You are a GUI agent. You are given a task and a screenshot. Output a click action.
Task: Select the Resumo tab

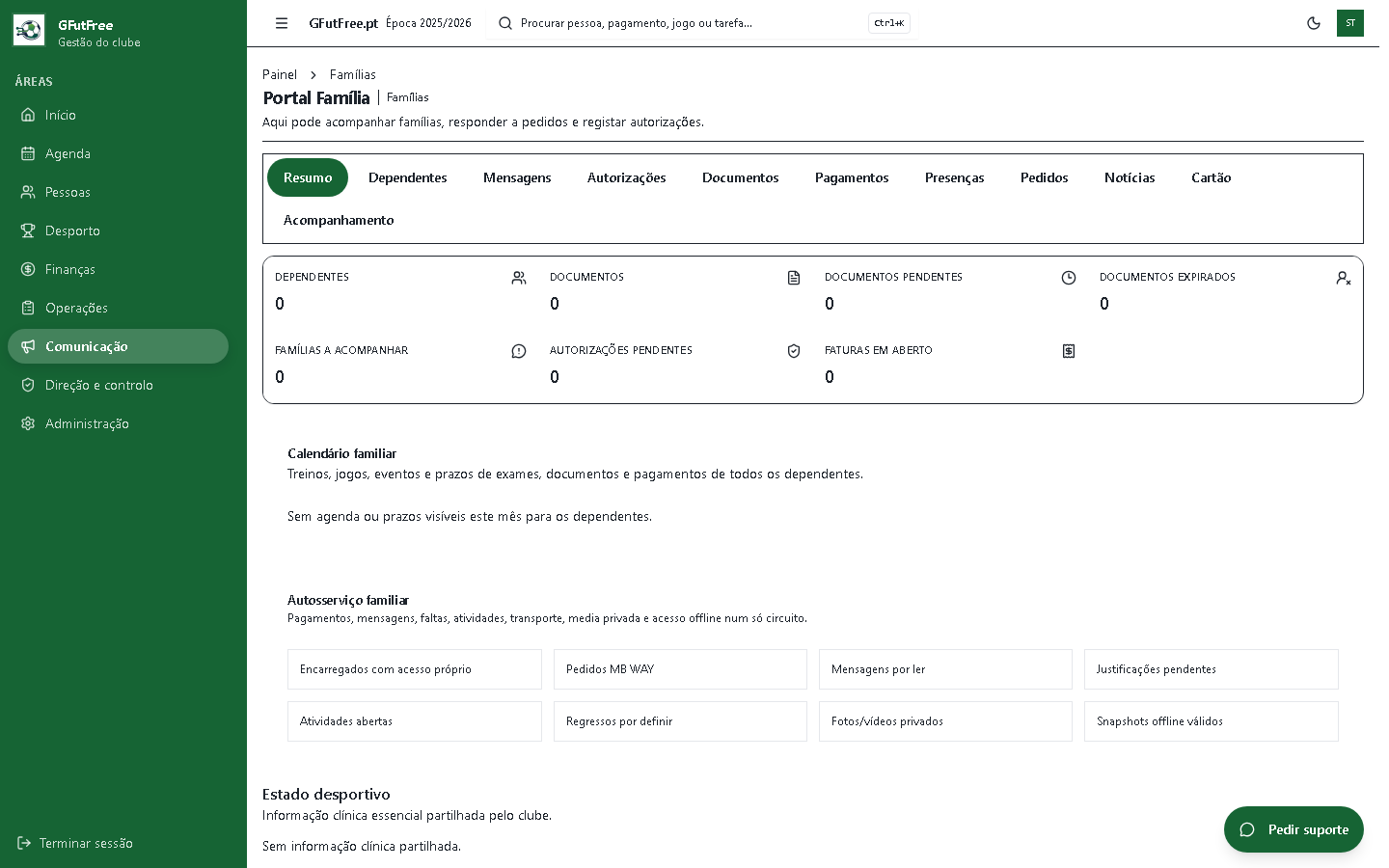pyautogui.click(x=308, y=177)
